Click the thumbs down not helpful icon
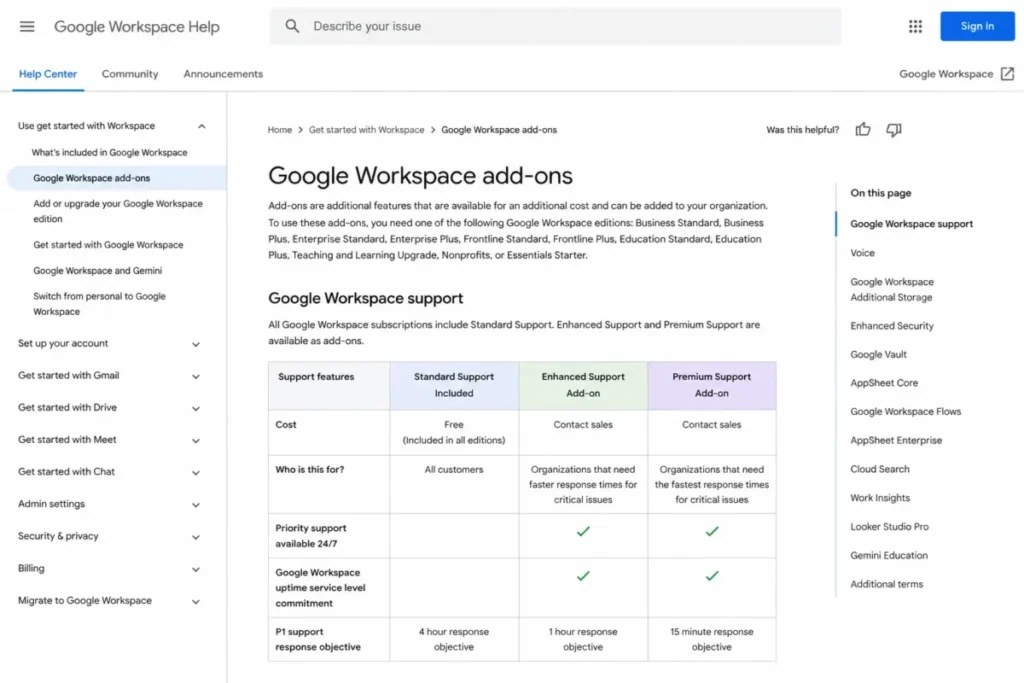 [x=893, y=129]
